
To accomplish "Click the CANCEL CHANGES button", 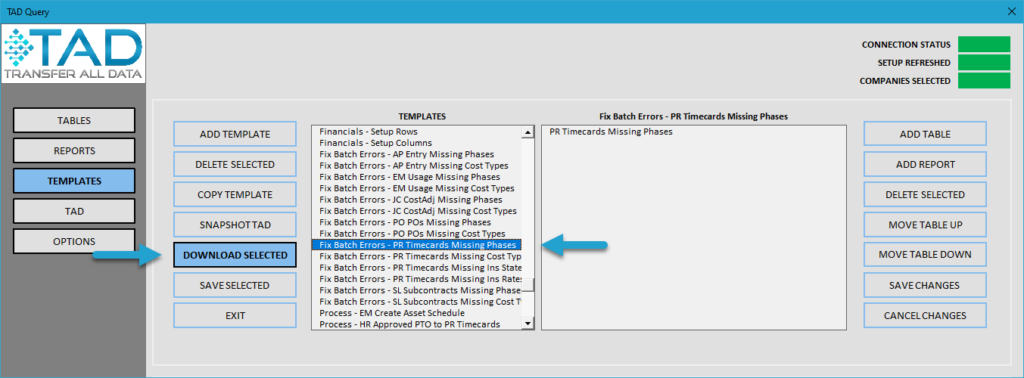I will (x=925, y=315).
